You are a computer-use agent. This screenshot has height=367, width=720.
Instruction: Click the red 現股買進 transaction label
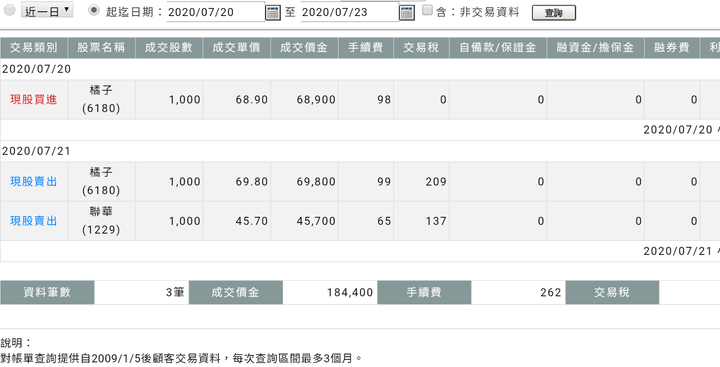click(x=34, y=100)
